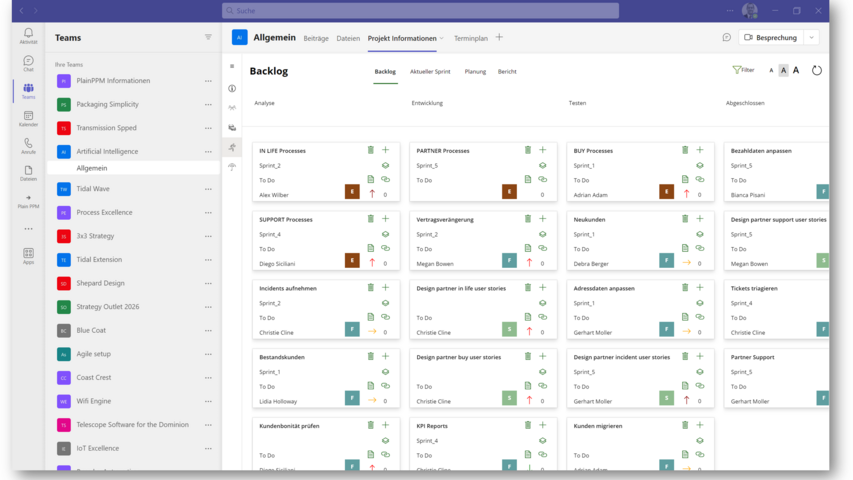This screenshot has height=480, width=853.
Task: Click the Suche search field
Action: (420, 10)
